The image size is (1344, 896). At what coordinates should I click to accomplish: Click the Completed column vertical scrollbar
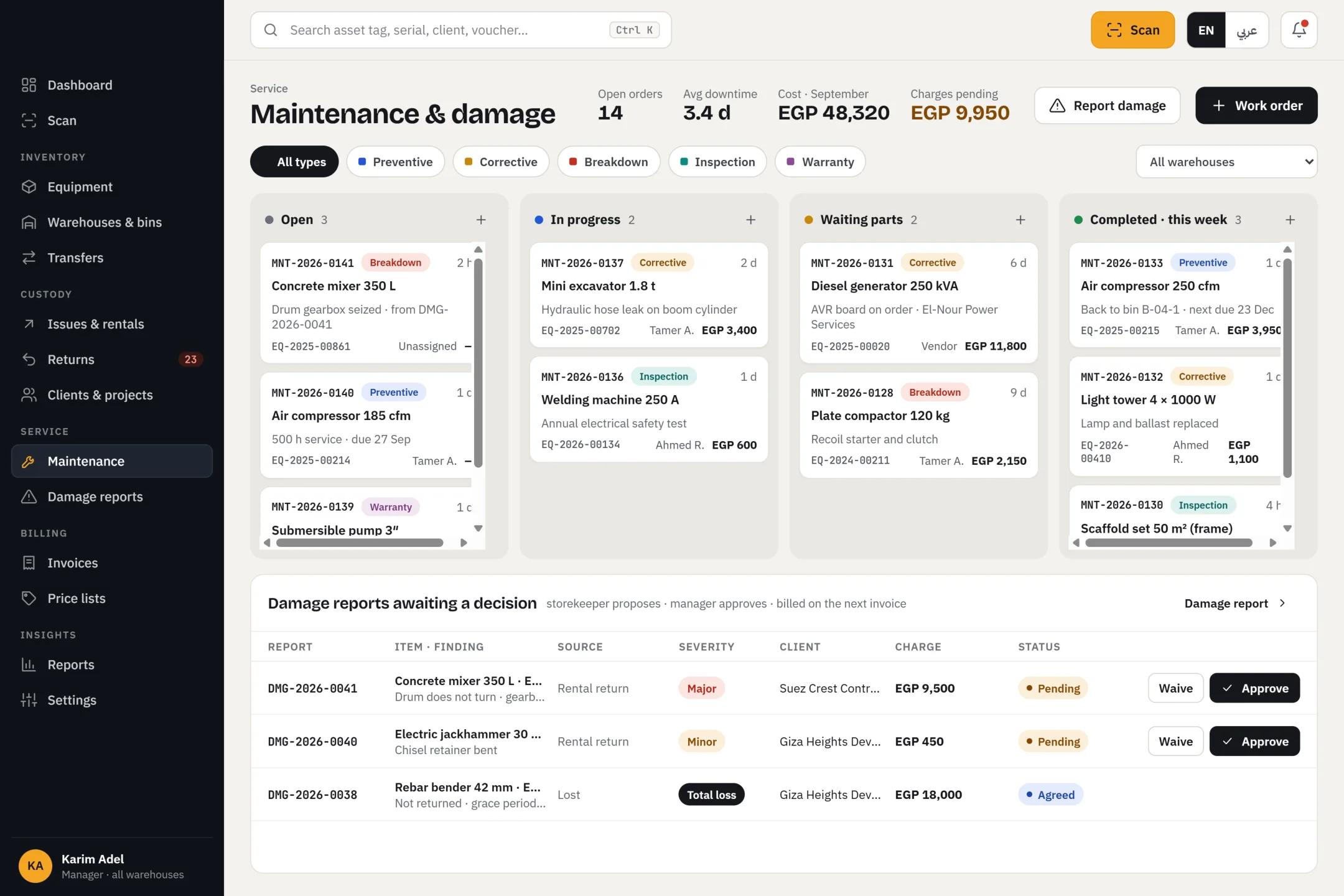pos(1287,367)
